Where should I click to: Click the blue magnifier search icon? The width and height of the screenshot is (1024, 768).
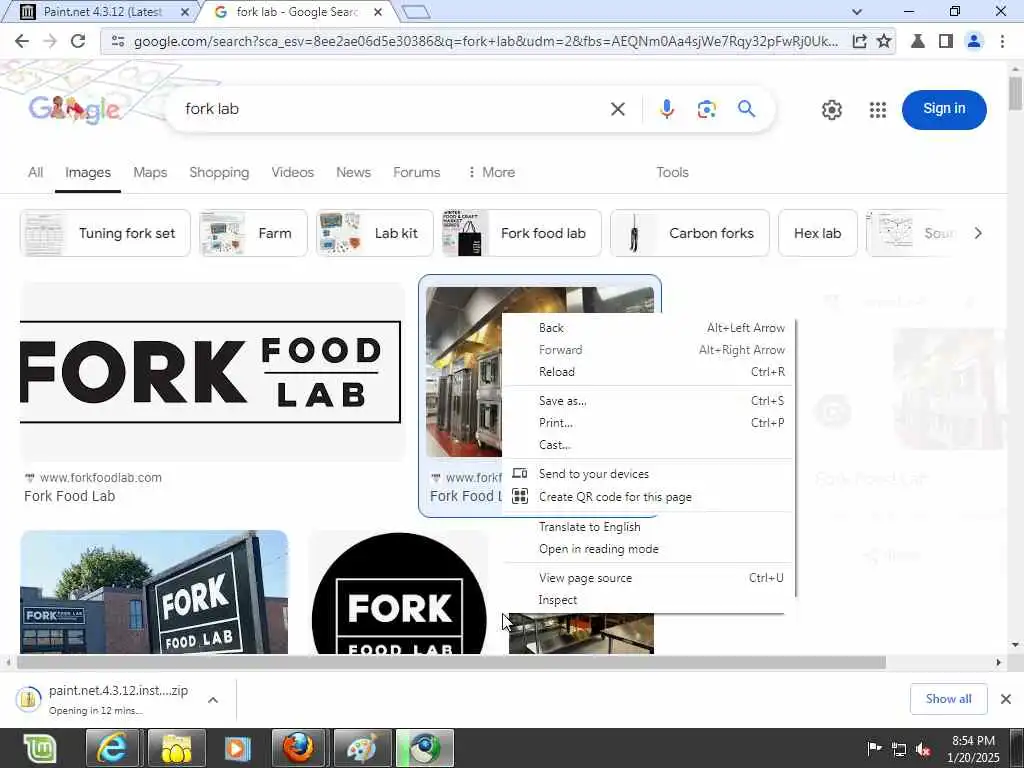click(x=746, y=109)
